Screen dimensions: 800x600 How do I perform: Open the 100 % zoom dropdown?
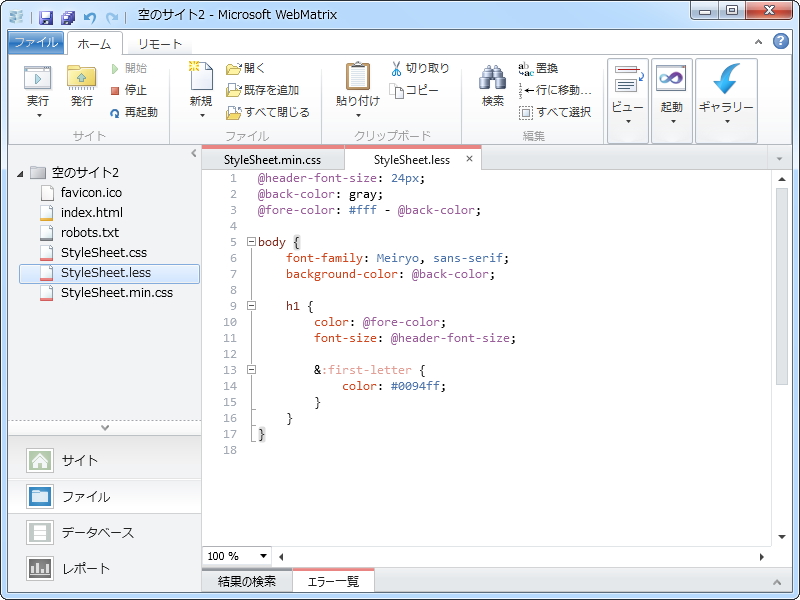[263, 556]
